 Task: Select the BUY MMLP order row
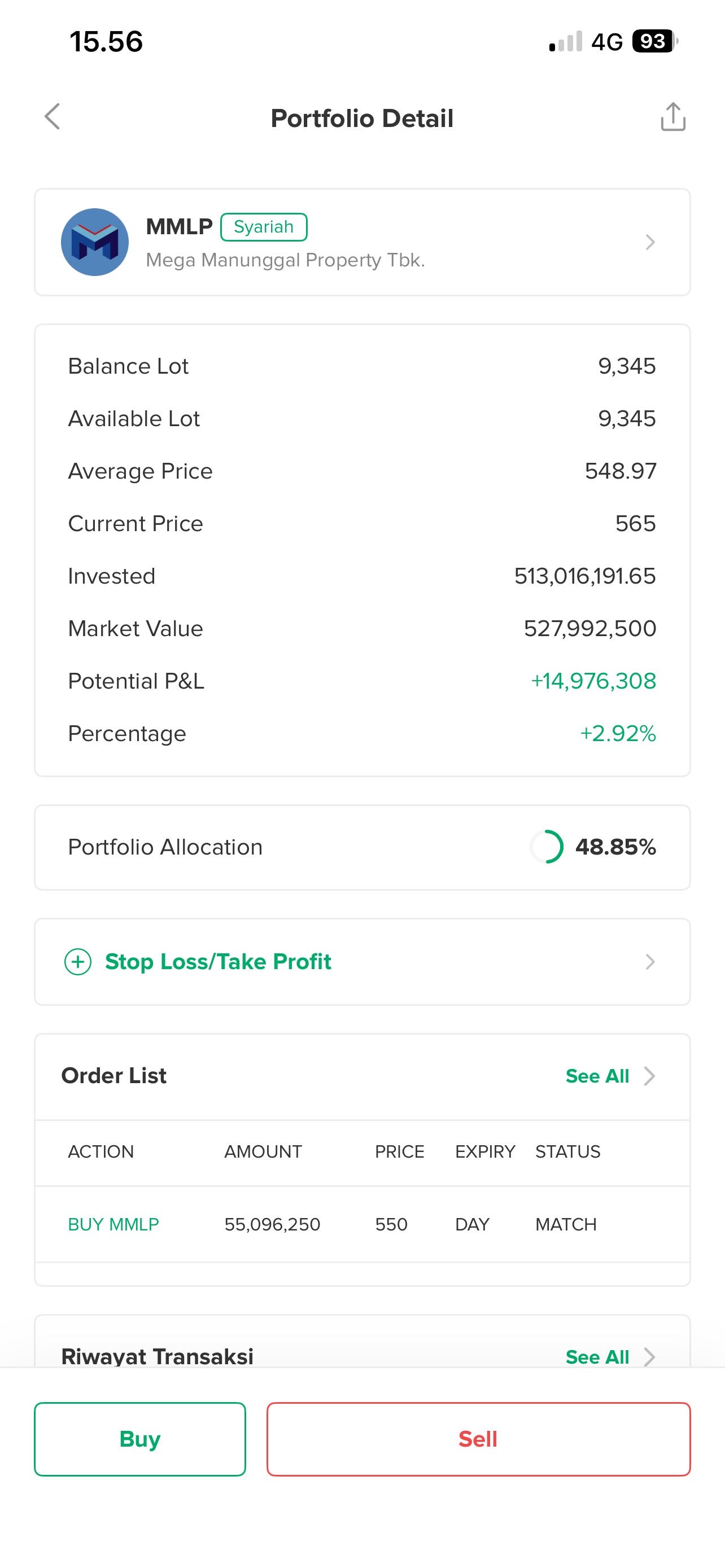(x=362, y=1224)
